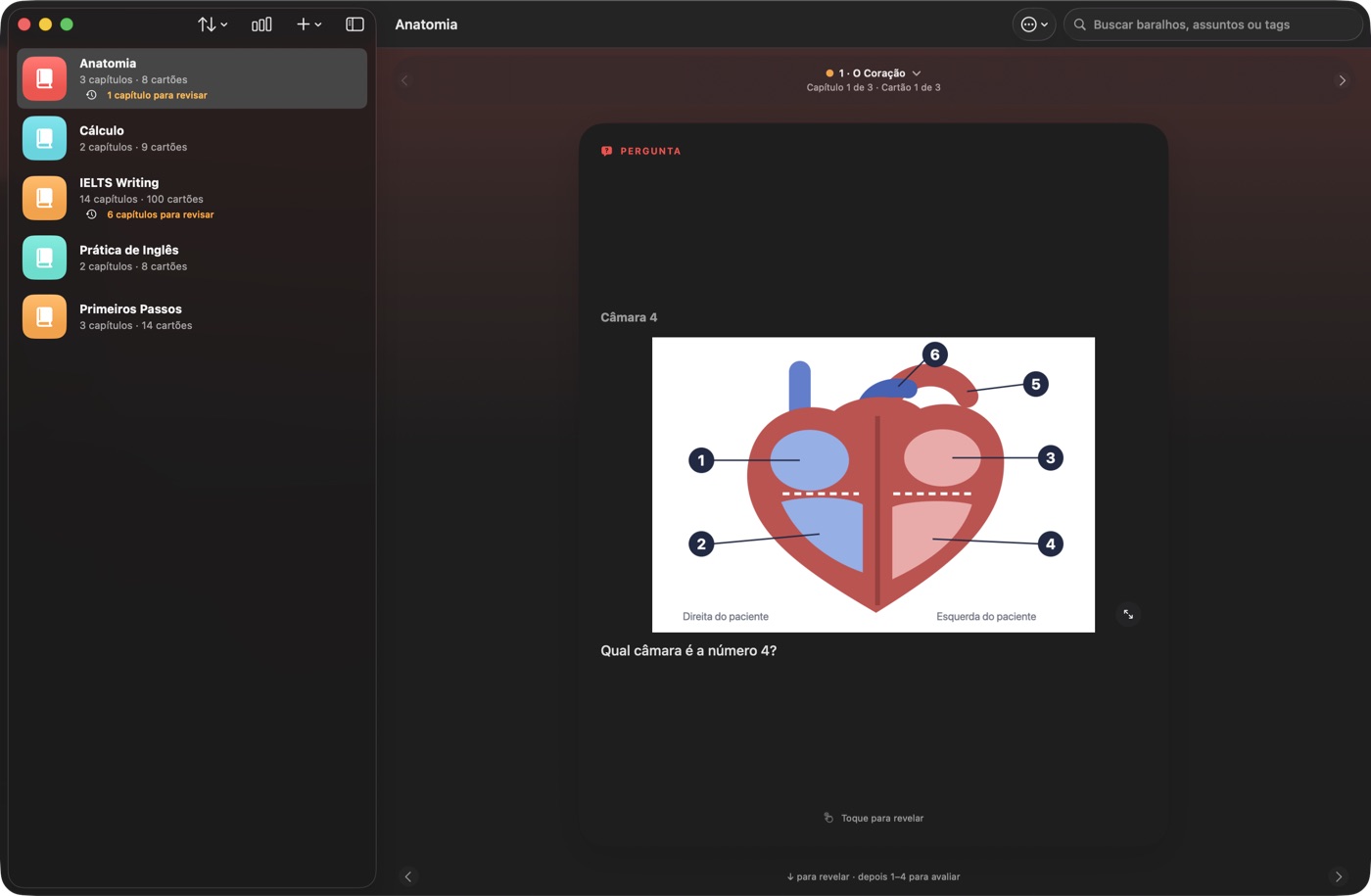Click the blue Cálculo book icon
The height and width of the screenshot is (896, 1371).
click(x=44, y=138)
